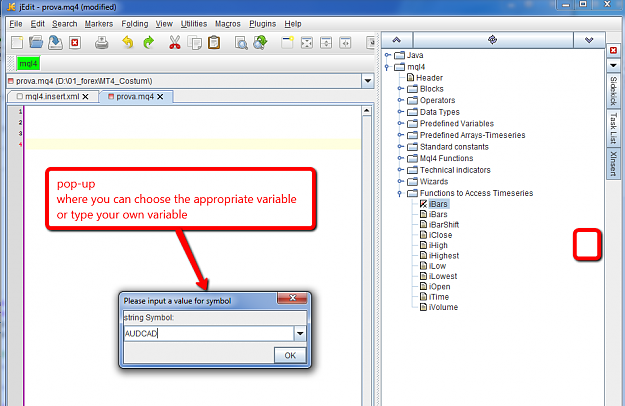This screenshot has width=625, height=406.
Task: Open the View menu
Action: tap(164, 24)
